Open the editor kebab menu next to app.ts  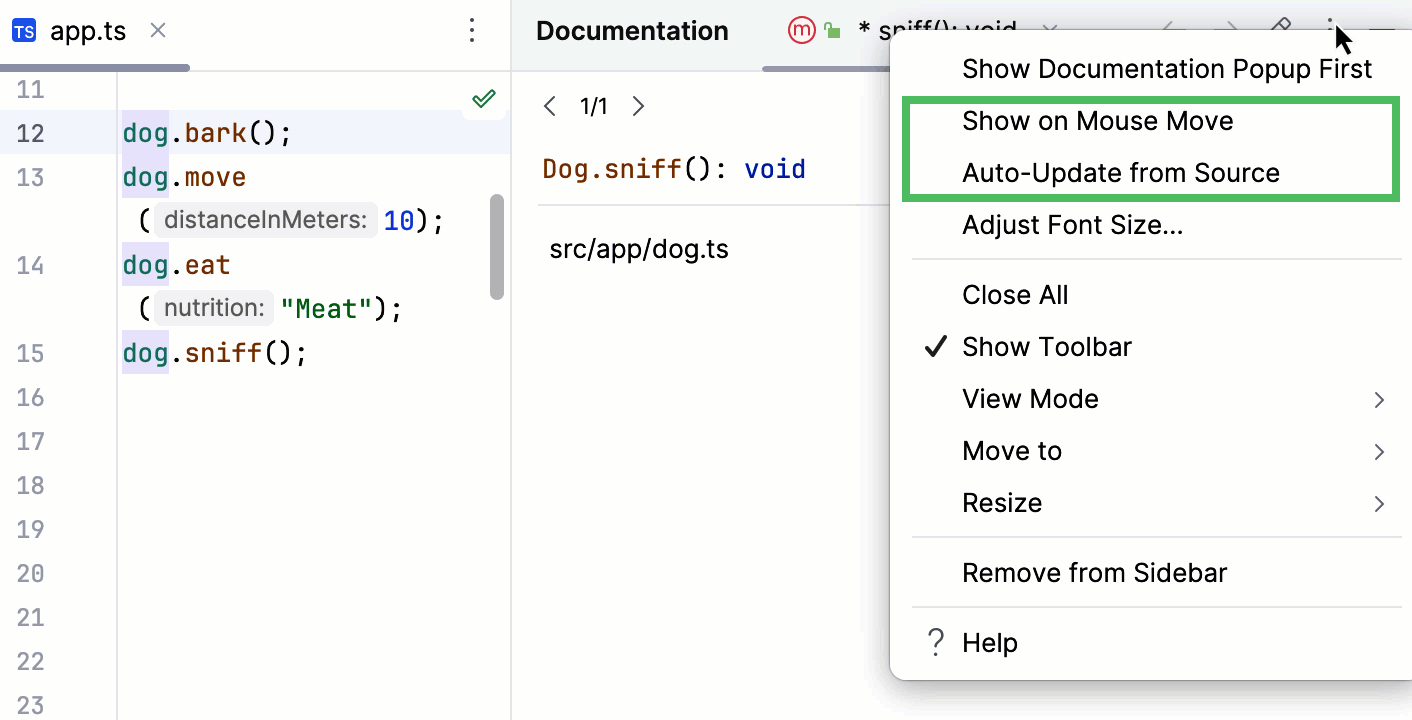471,31
